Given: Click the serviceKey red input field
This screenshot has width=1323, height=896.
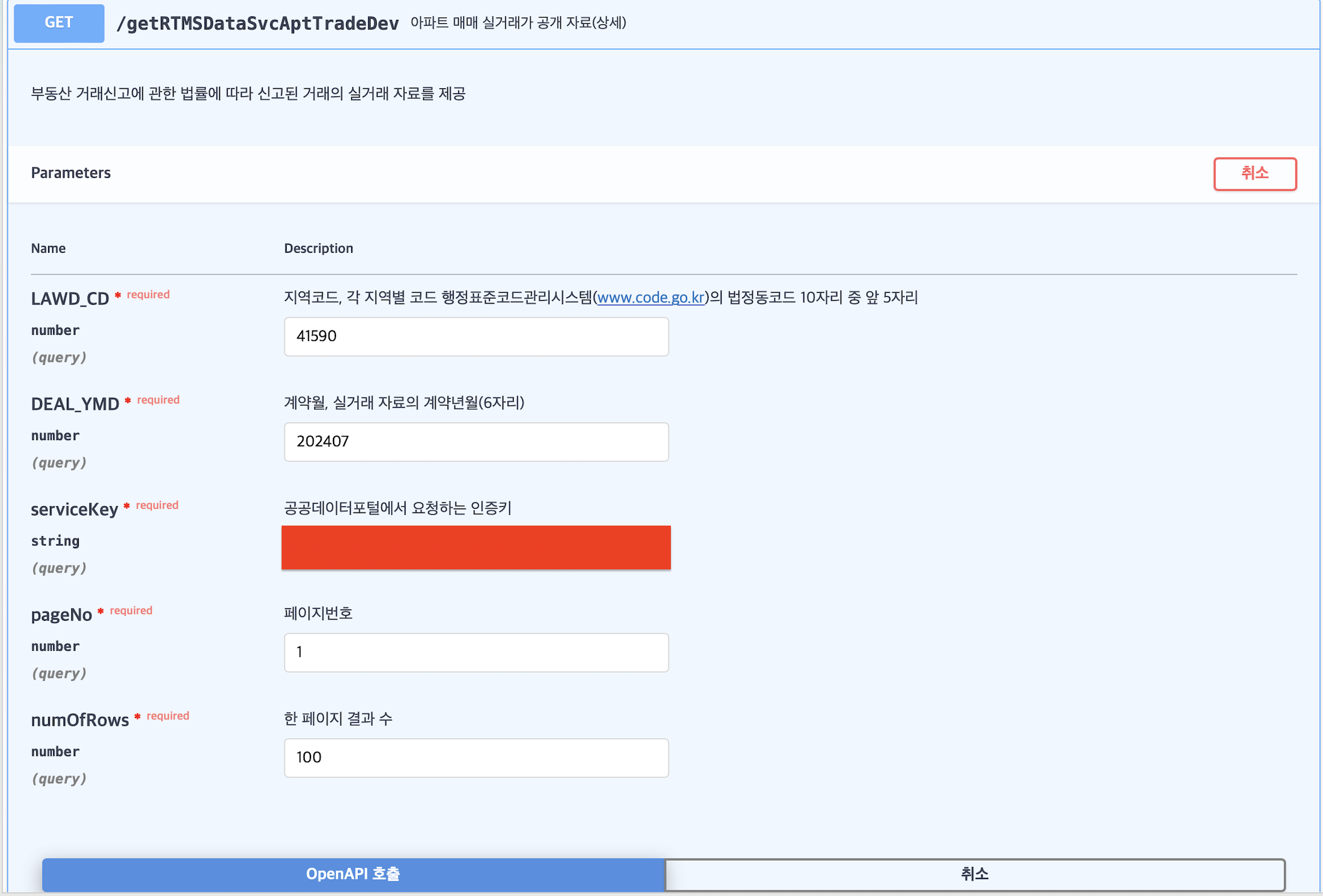Looking at the screenshot, I should (x=476, y=547).
